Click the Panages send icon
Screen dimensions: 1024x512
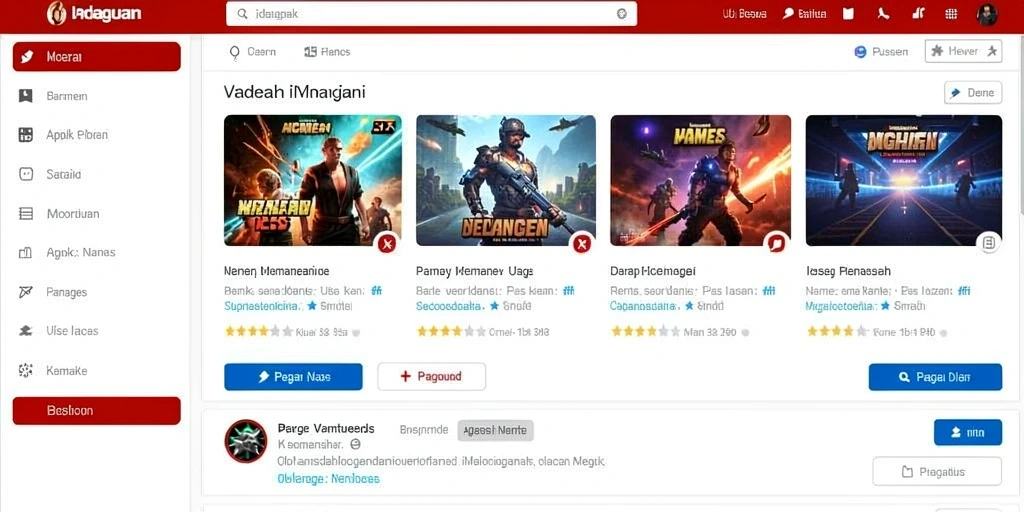[25, 292]
